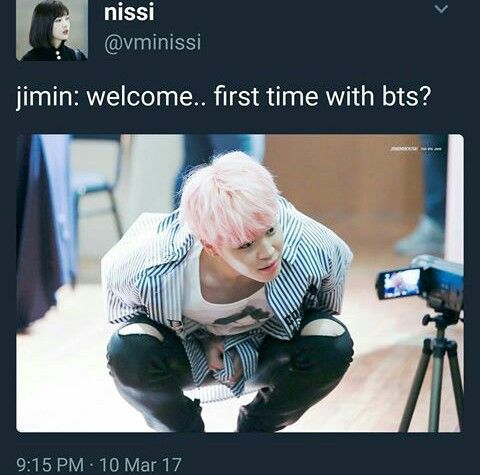Click the folding chair in the photo background
Viewport: 480px width, 475px height.
97,187
